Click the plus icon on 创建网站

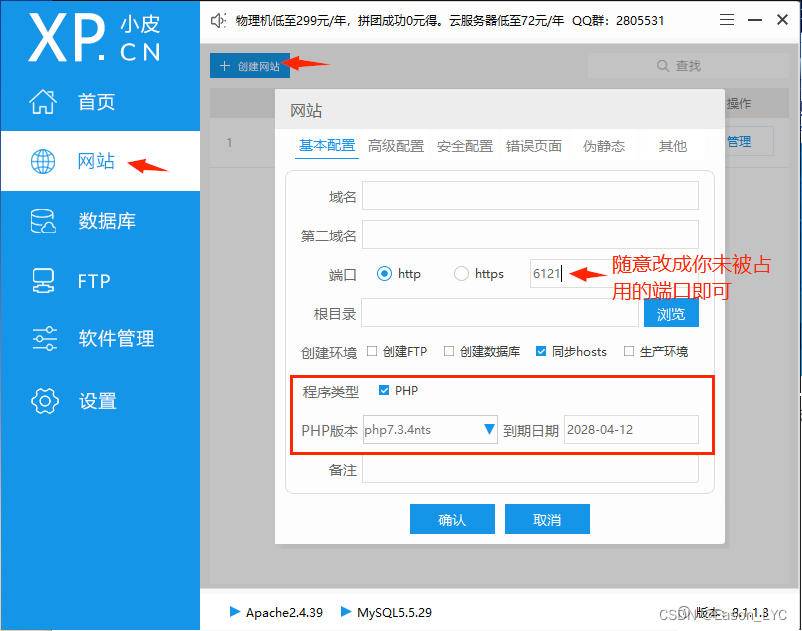(x=225, y=66)
